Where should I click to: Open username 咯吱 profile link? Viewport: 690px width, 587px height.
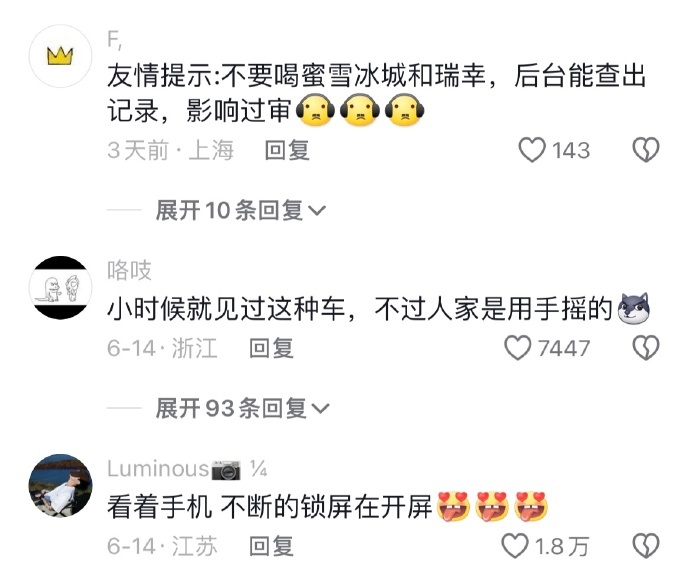point(129,270)
